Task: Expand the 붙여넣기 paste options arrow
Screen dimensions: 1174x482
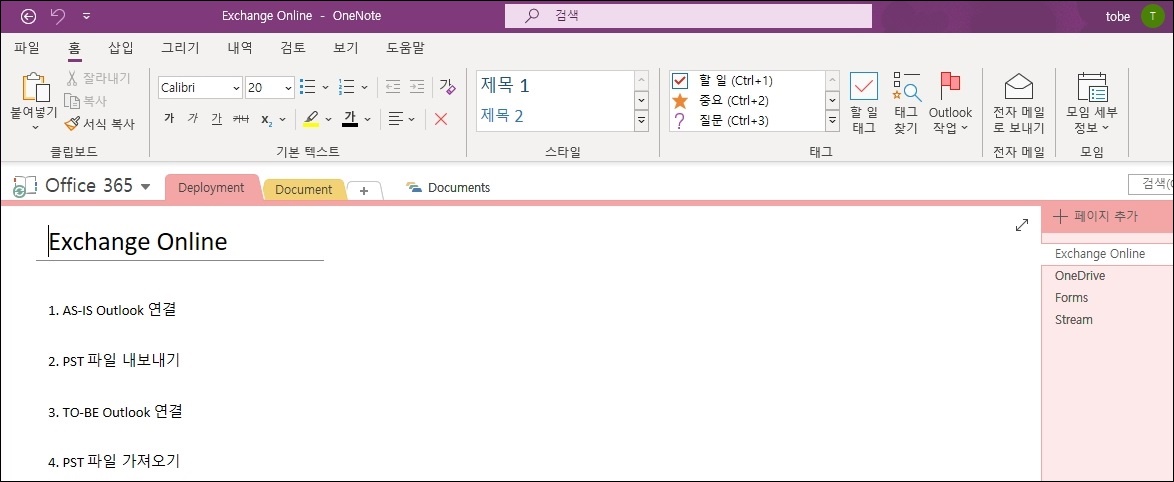Action: (x=34, y=127)
